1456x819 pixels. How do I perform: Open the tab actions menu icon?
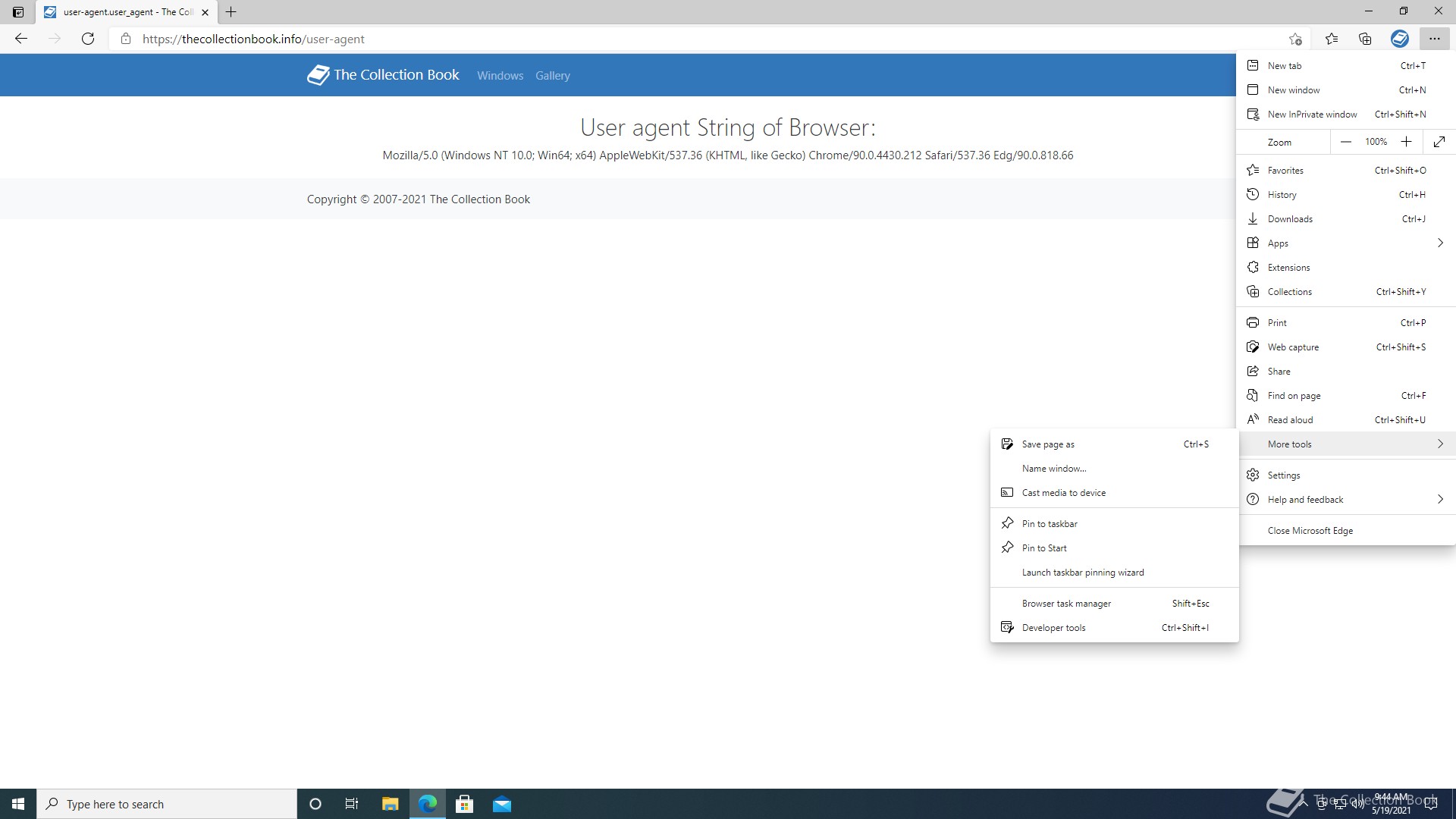[18, 12]
